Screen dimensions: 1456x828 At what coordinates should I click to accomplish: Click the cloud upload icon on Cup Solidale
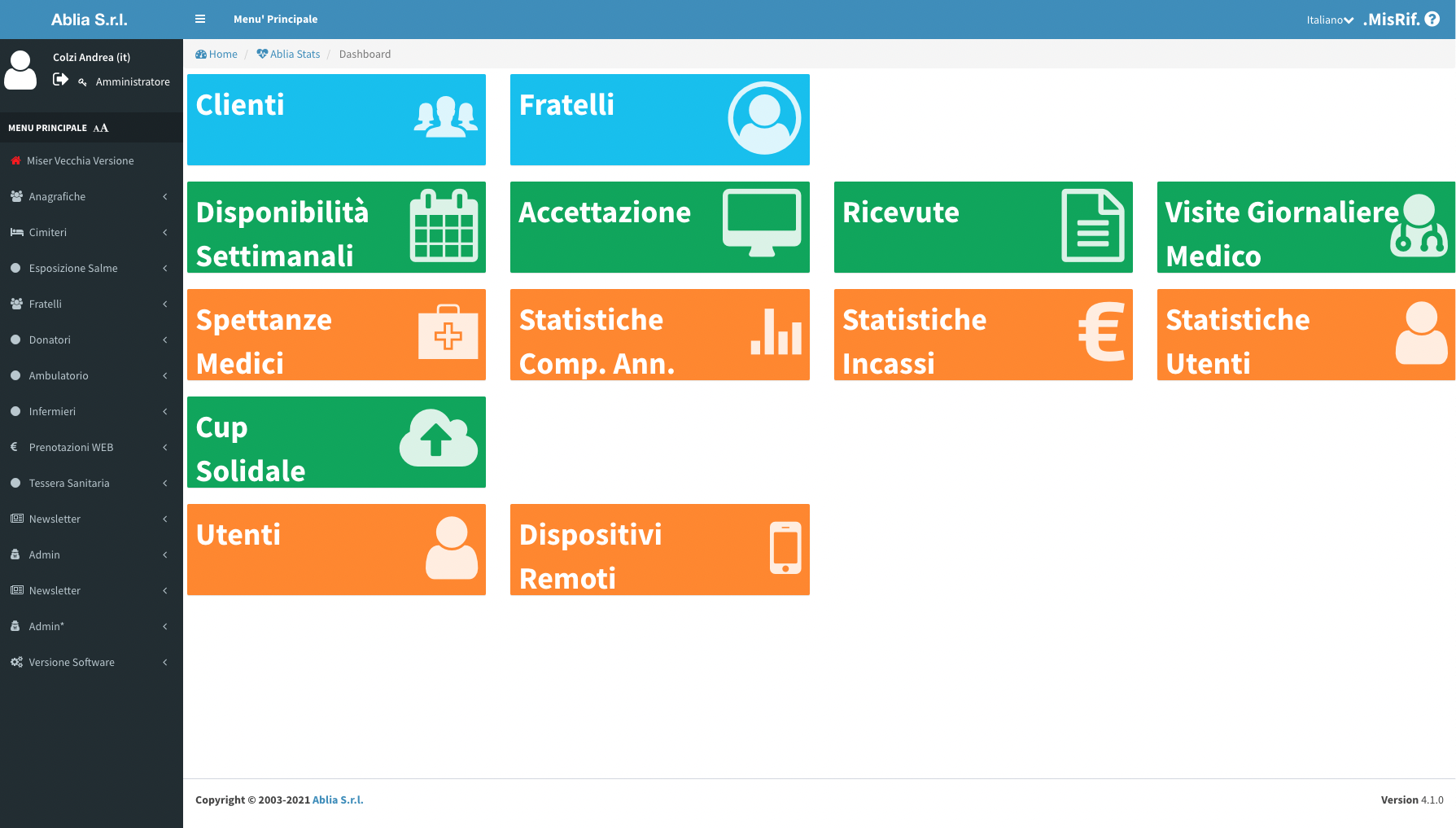tap(438, 439)
